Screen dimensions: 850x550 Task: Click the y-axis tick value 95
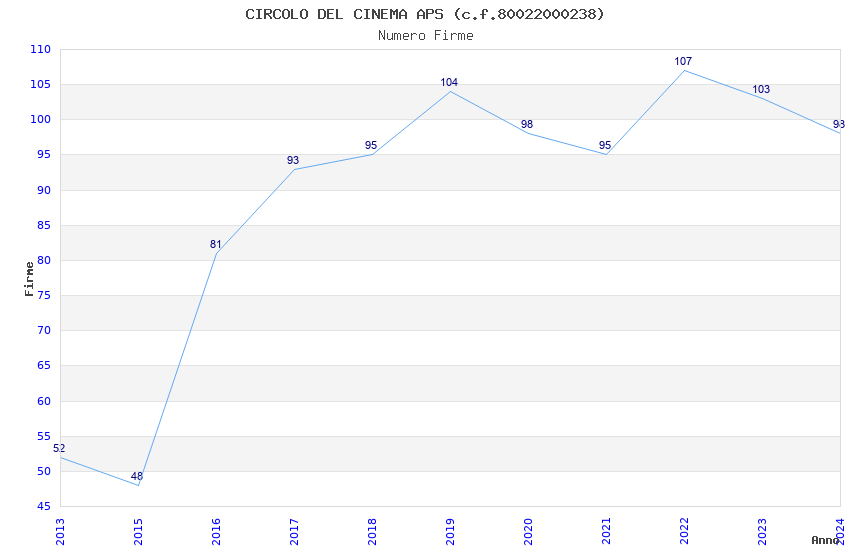point(44,154)
